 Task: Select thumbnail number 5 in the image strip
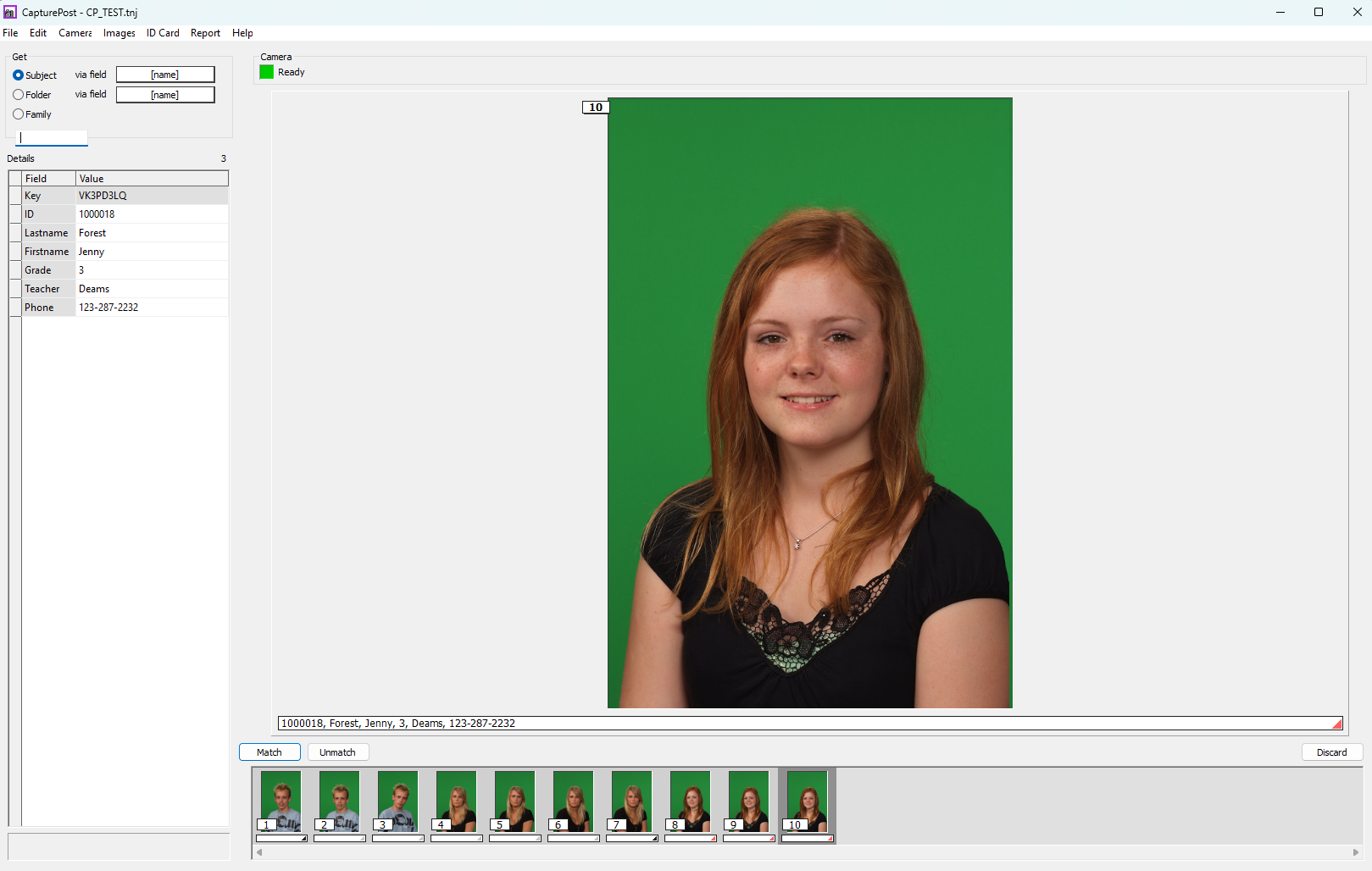pyautogui.click(x=514, y=801)
